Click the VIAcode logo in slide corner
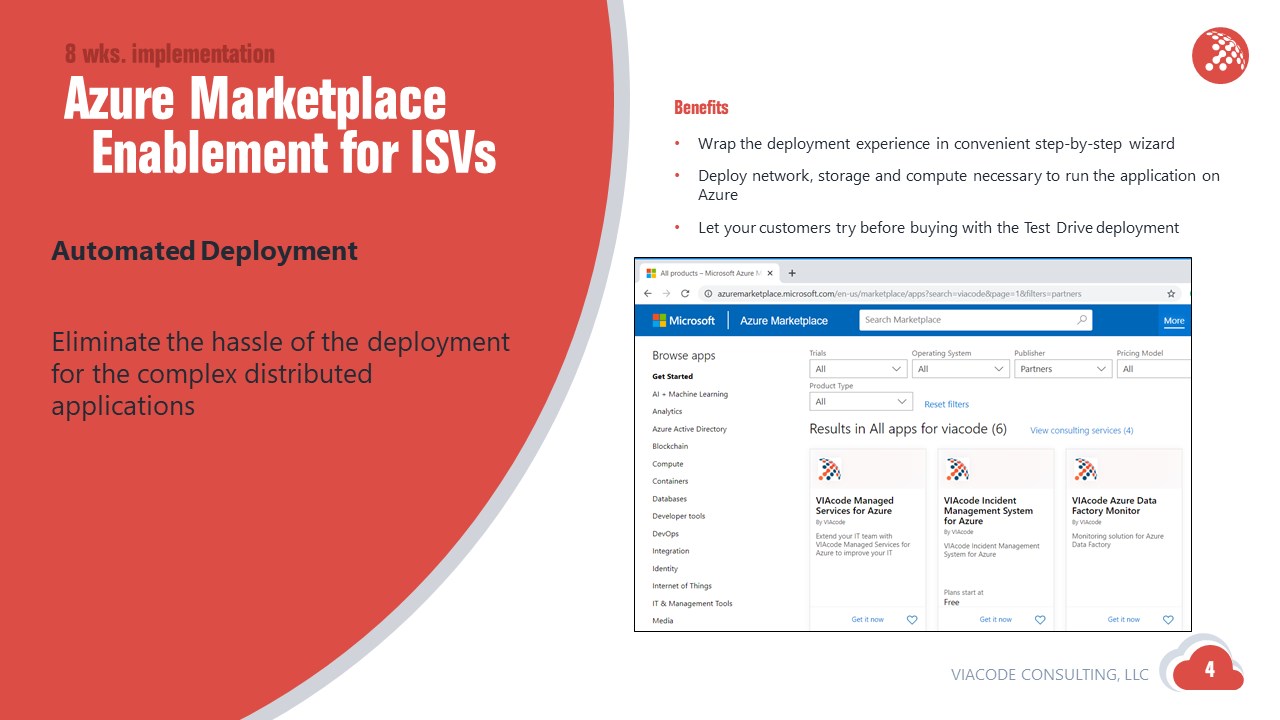This screenshot has width=1280, height=720. pyautogui.click(x=1221, y=56)
